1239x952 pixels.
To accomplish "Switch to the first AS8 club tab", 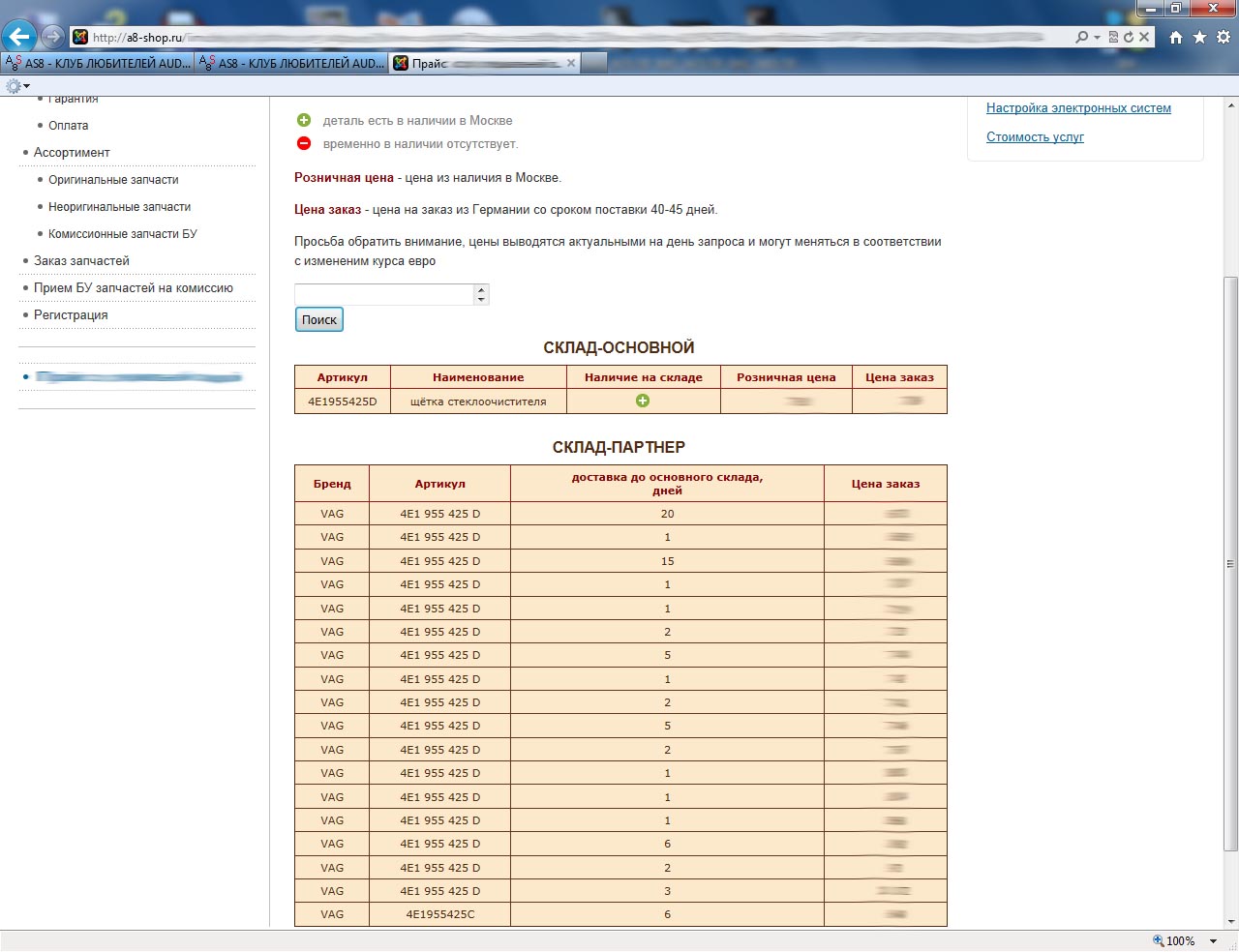I will click(98, 63).
